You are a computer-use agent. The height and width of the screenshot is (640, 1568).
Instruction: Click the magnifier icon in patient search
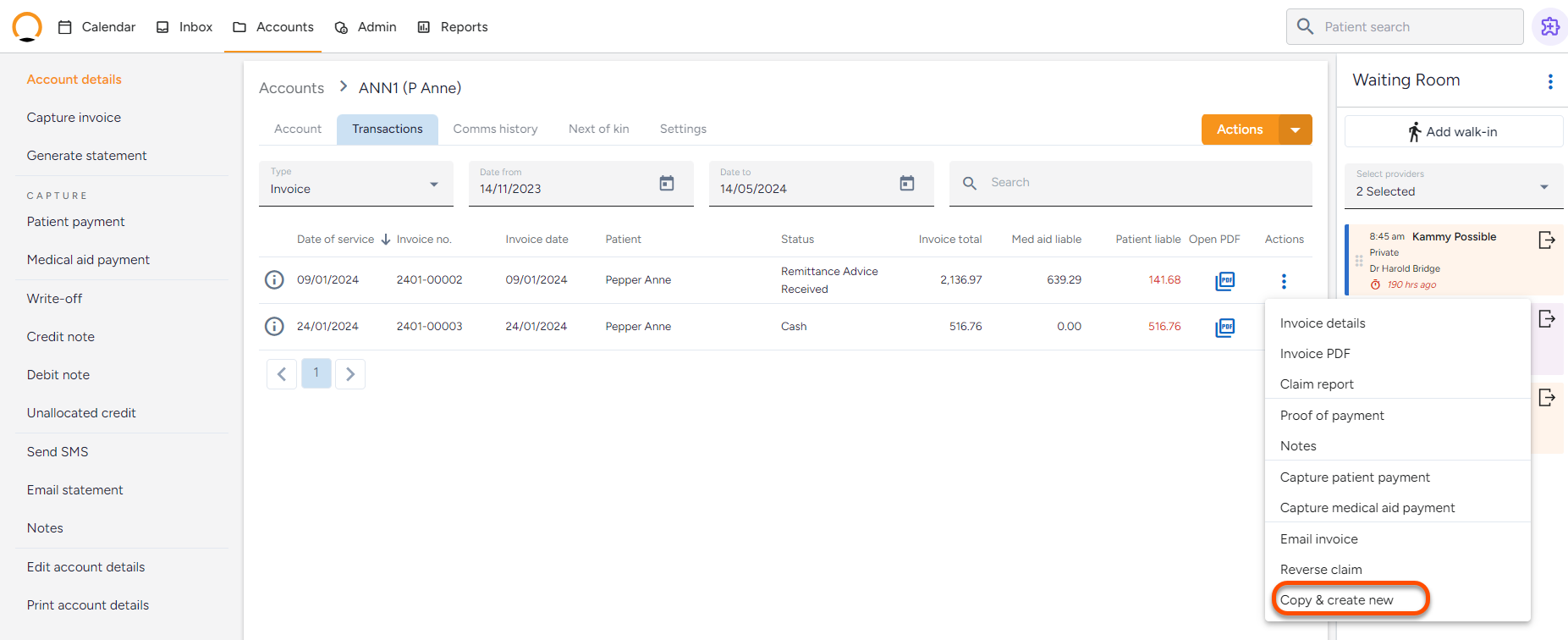point(1306,26)
